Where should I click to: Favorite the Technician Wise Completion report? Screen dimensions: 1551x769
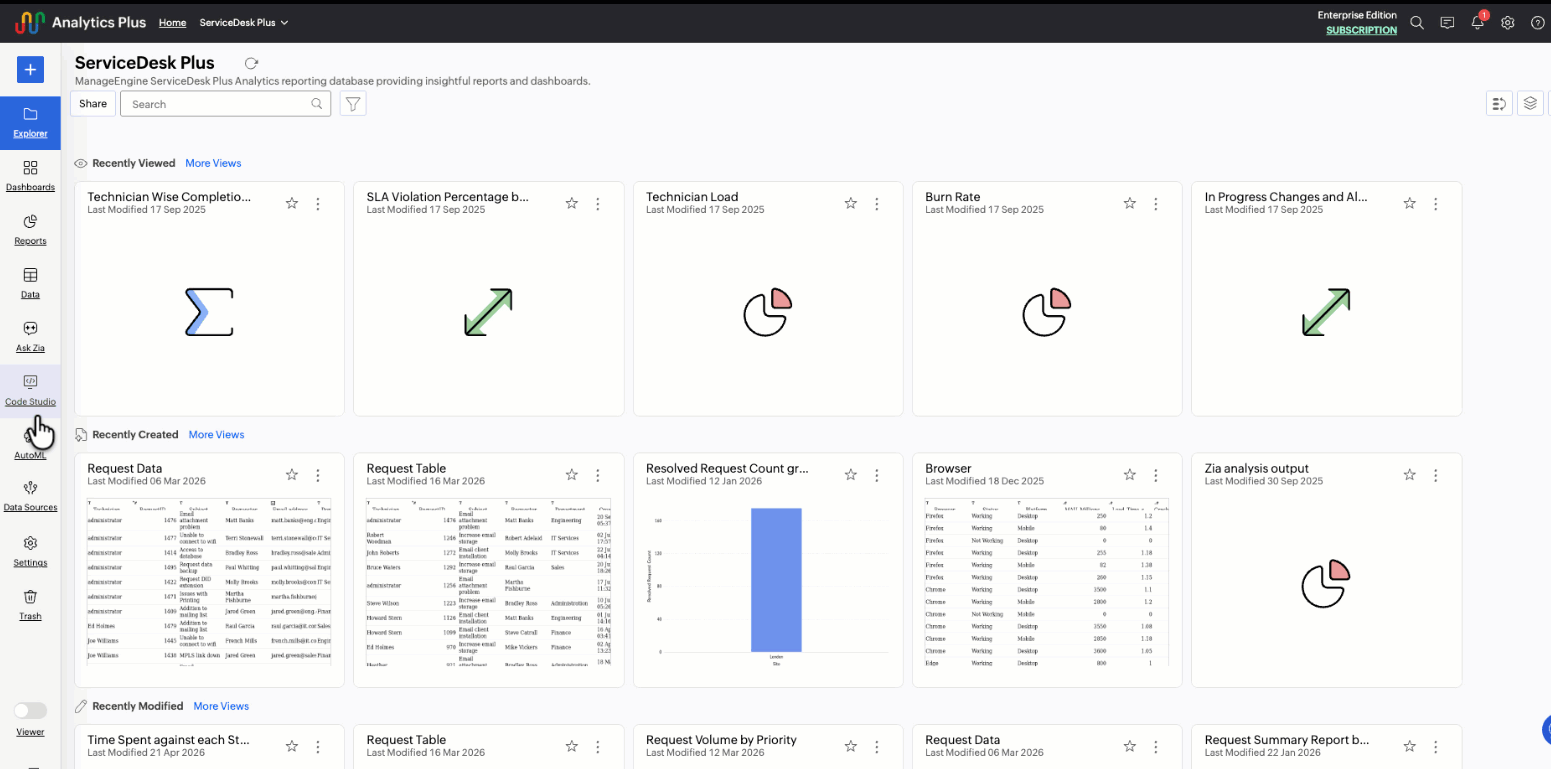(x=292, y=203)
